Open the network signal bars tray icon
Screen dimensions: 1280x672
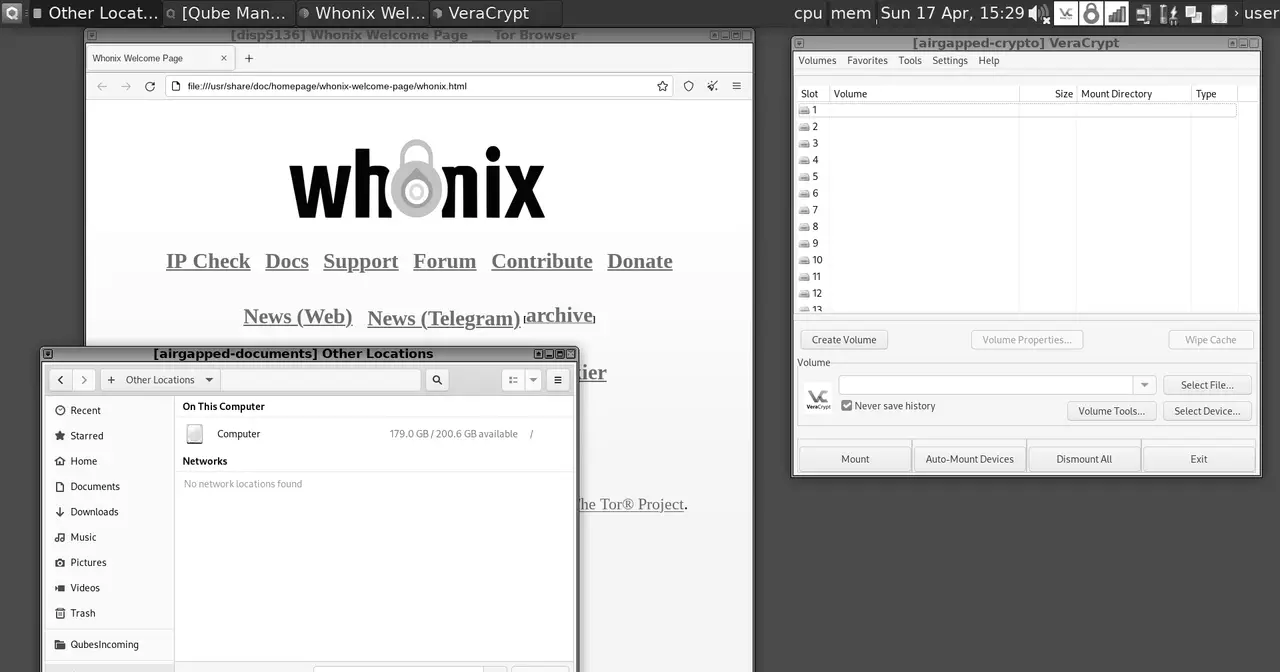pos(1117,14)
